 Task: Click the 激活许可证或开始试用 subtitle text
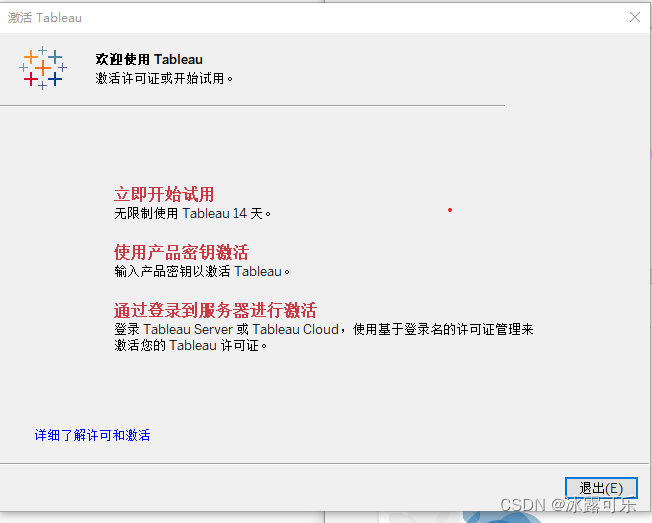164,78
